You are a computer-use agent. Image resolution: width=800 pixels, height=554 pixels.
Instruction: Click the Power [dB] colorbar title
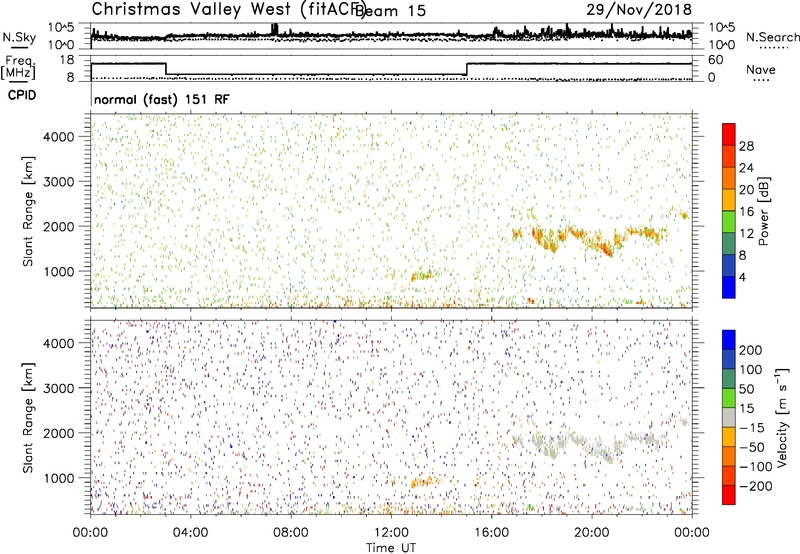pos(763,211)
